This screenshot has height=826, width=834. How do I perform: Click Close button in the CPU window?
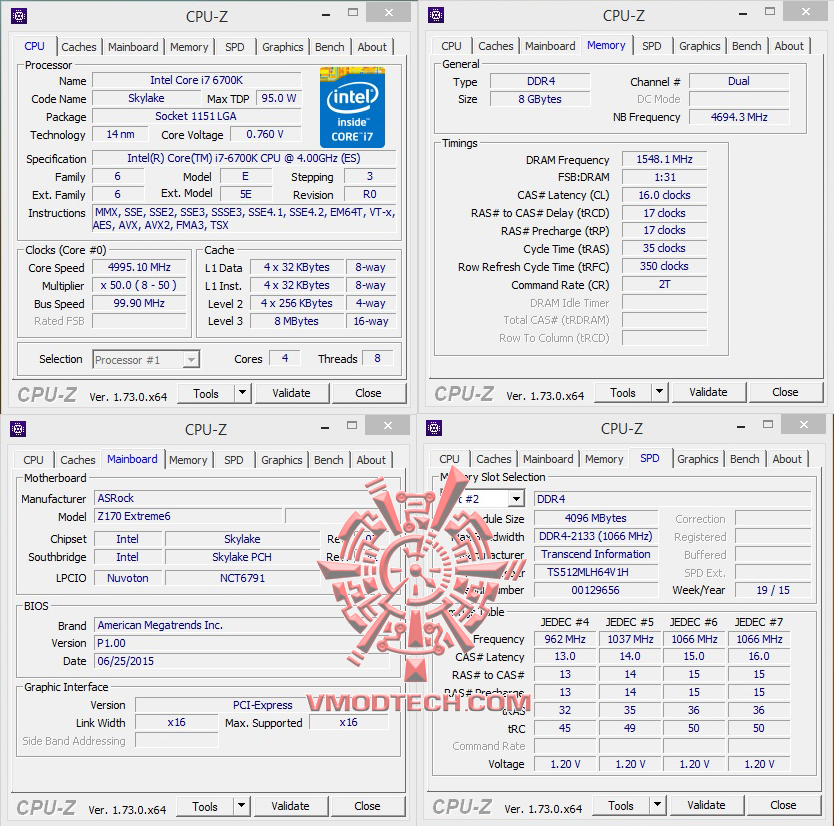coord(368,393)
